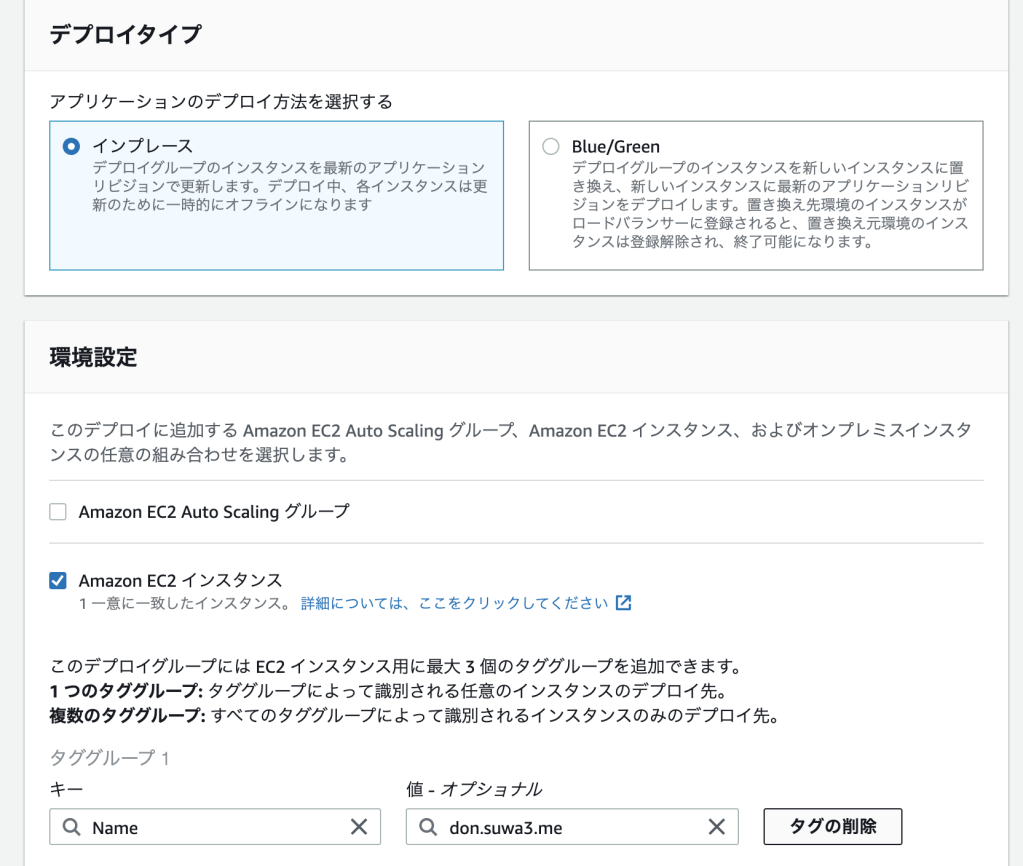Clear the don.suwa3.me value with X icon

[716, 827]
